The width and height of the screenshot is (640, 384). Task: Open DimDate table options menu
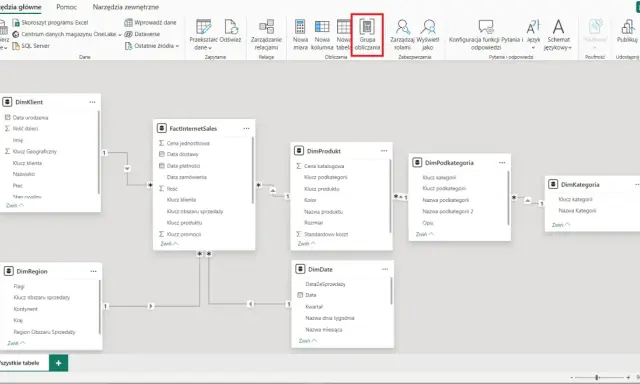click(385, 269)
